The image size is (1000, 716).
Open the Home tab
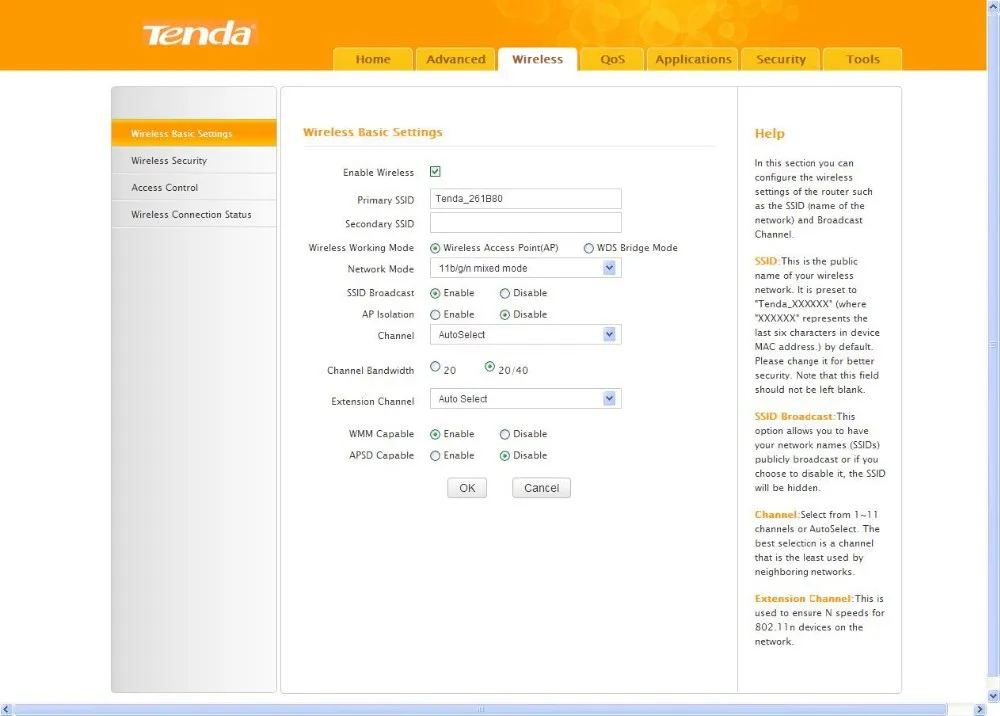(373, 59)
